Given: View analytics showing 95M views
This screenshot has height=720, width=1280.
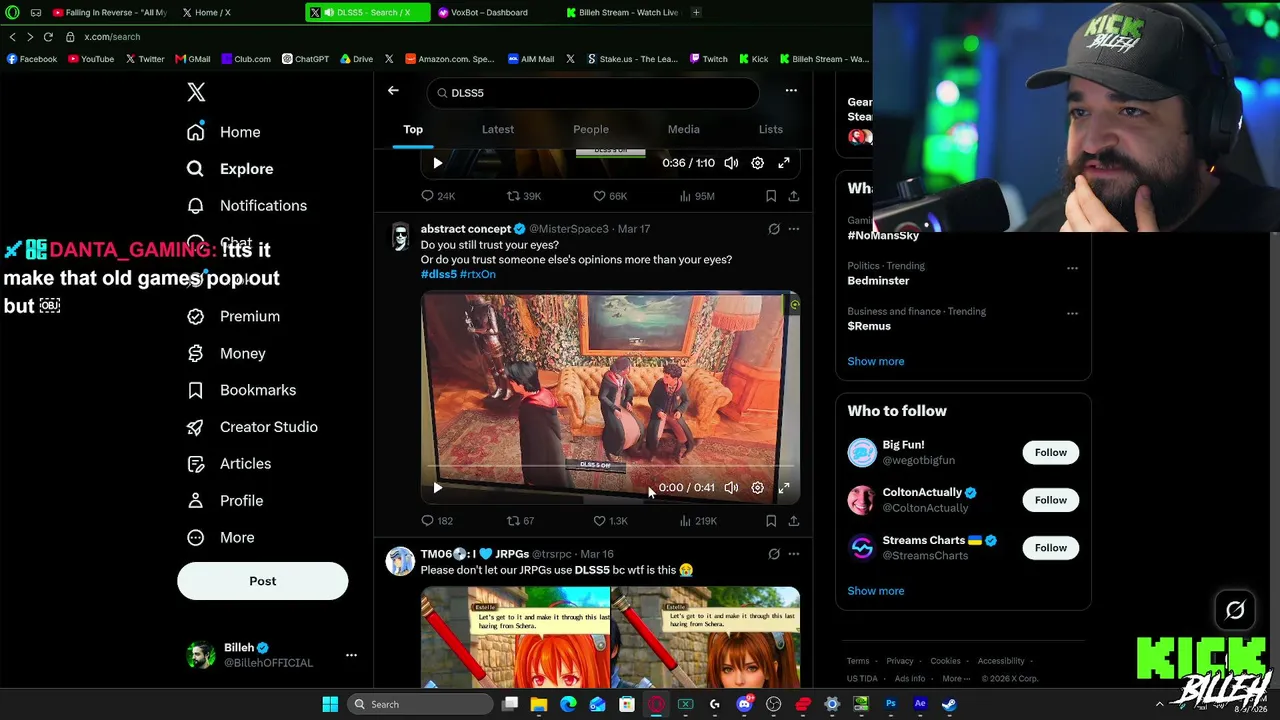Looking at the screenshot, I should click(x=697, y=196).
